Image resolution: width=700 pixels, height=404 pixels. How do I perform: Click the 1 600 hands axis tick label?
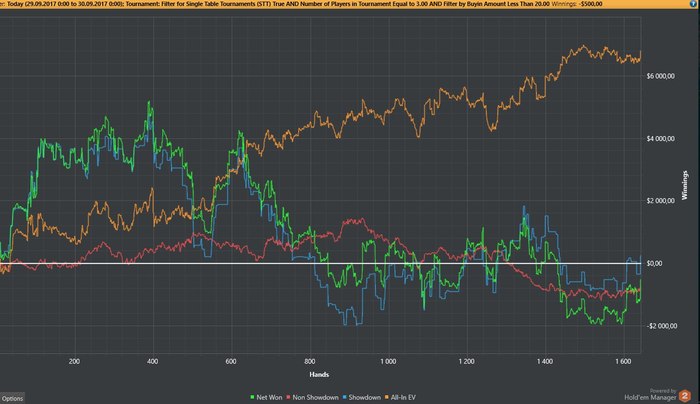623,361
